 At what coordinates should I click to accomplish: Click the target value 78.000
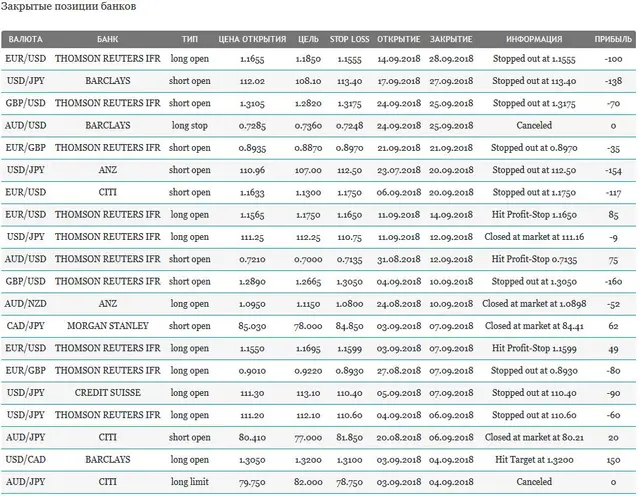[x=308, y=326]
